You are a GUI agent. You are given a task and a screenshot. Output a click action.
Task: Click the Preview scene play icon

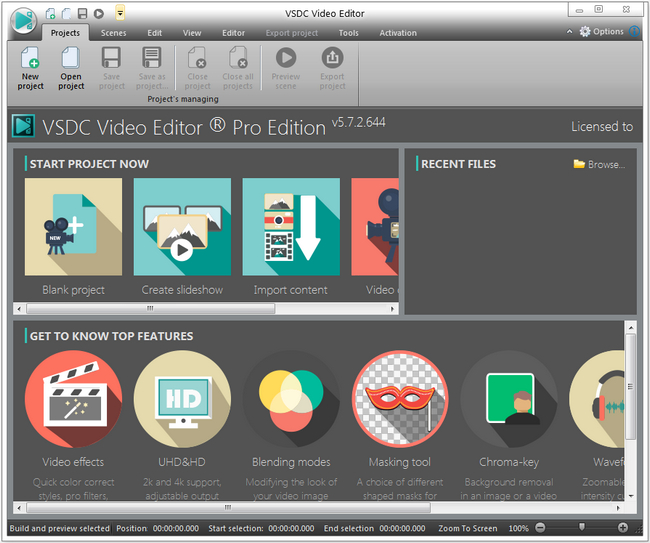tap(286, 58)
